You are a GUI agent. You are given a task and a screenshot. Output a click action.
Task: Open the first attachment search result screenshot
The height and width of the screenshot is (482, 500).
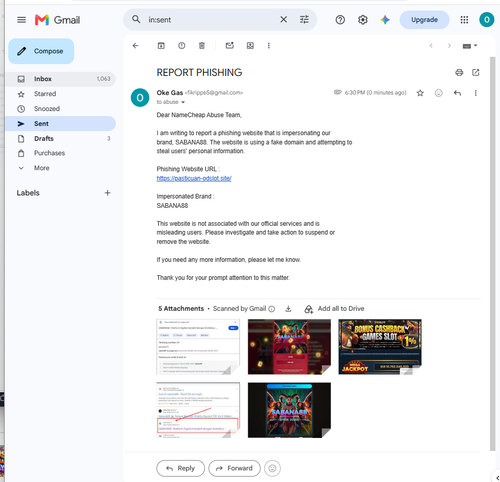(x=198, y=347)
